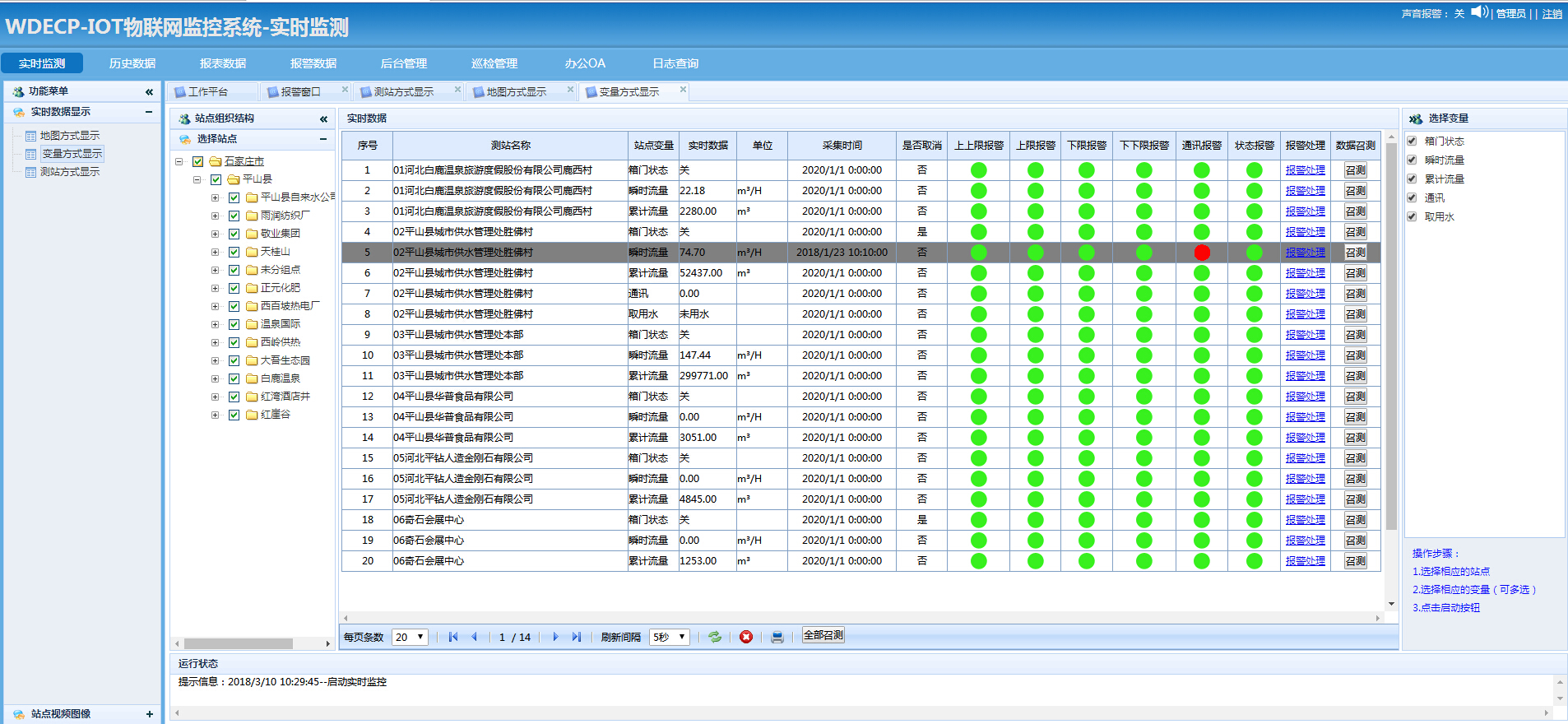
Task: Click 地图方式显示 icon in function menu
Action: pyautogui.click(x=31, y=136)
